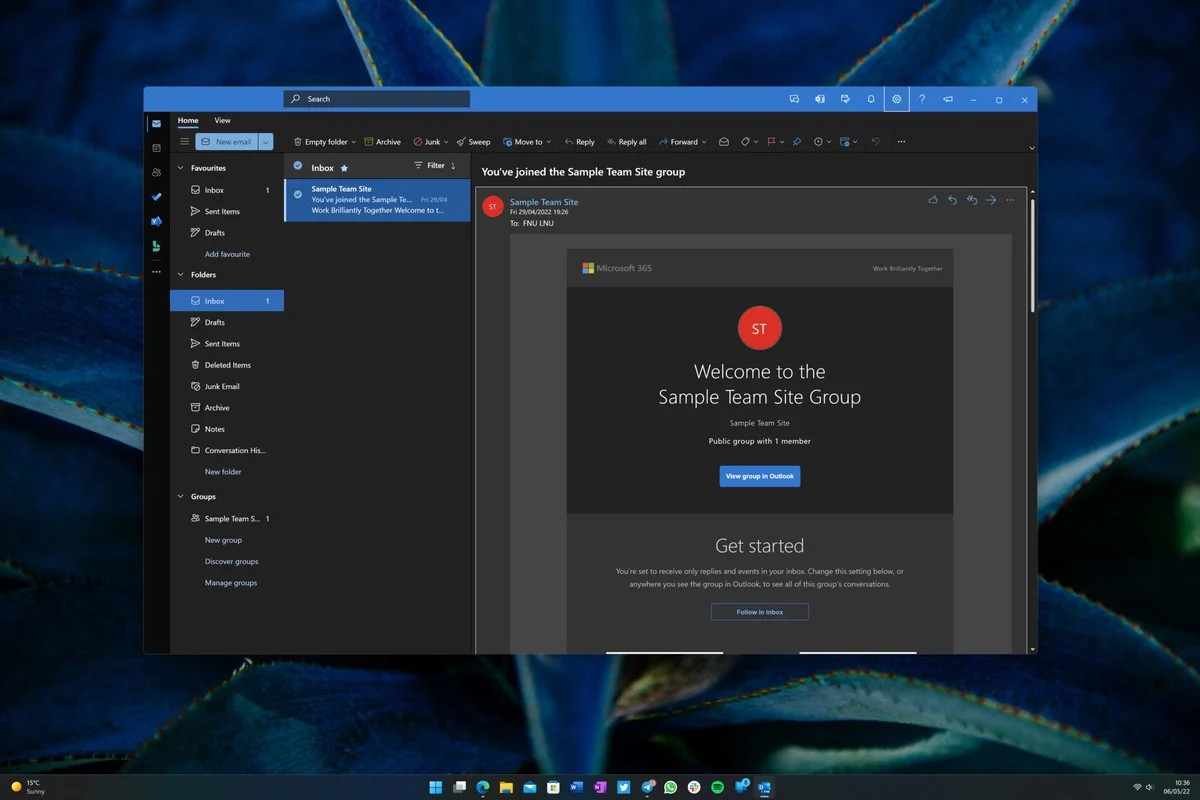Click the Discover groups link
1200x800 pixels.
(231, 561)
